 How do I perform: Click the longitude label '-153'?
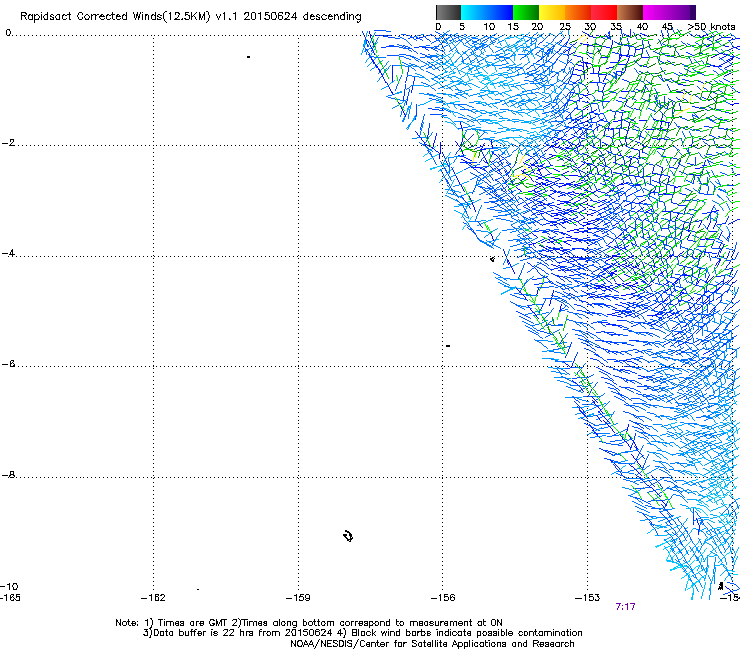coord(588,598)
